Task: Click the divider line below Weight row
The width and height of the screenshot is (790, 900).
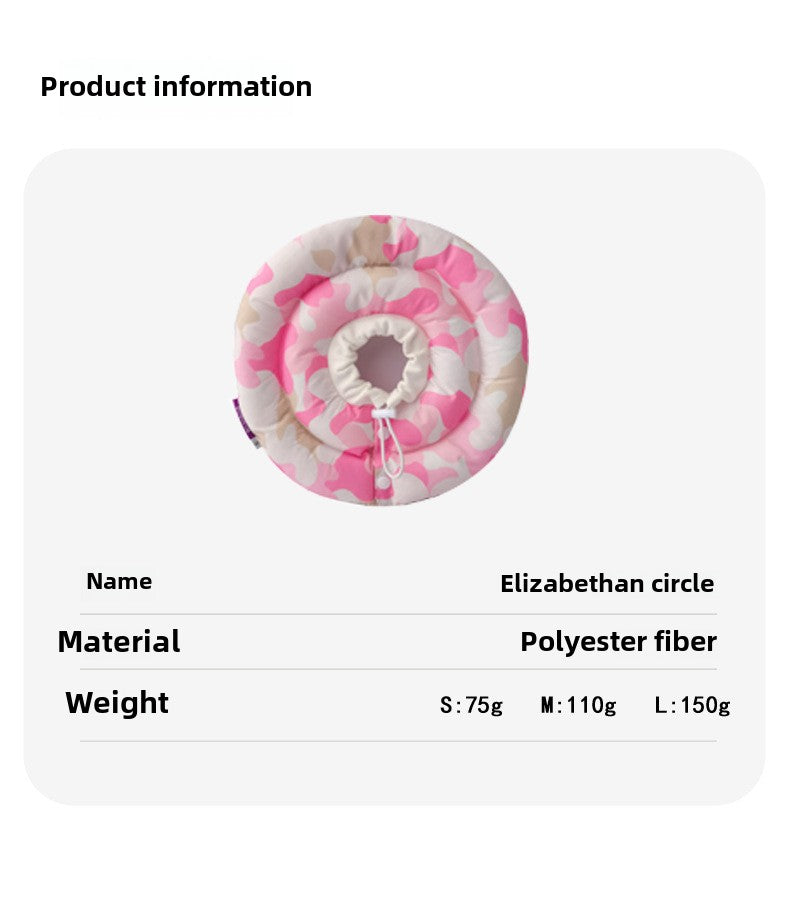Action: (398, 741)
